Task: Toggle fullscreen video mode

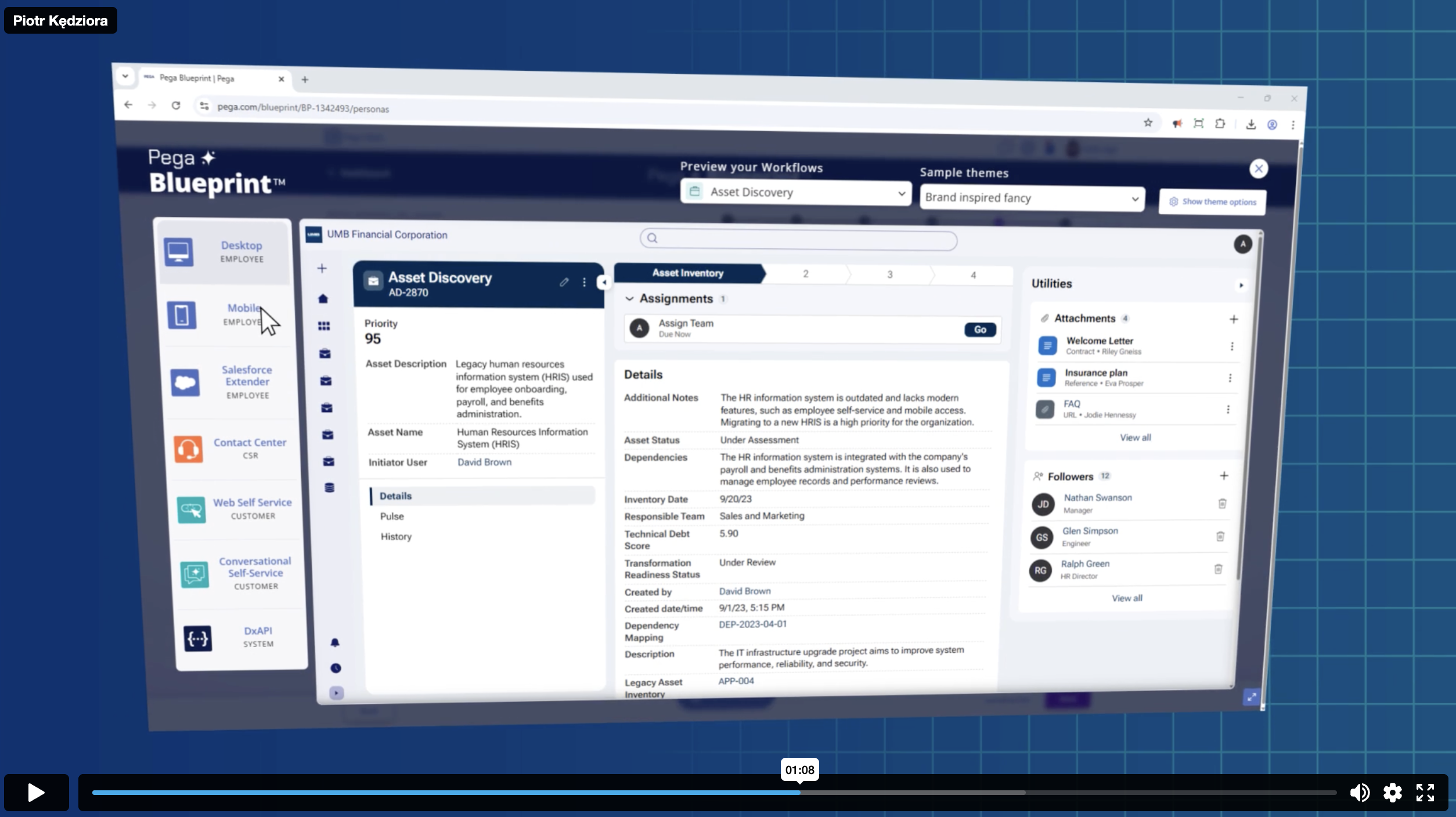Action: click(x=1425, y=793)
